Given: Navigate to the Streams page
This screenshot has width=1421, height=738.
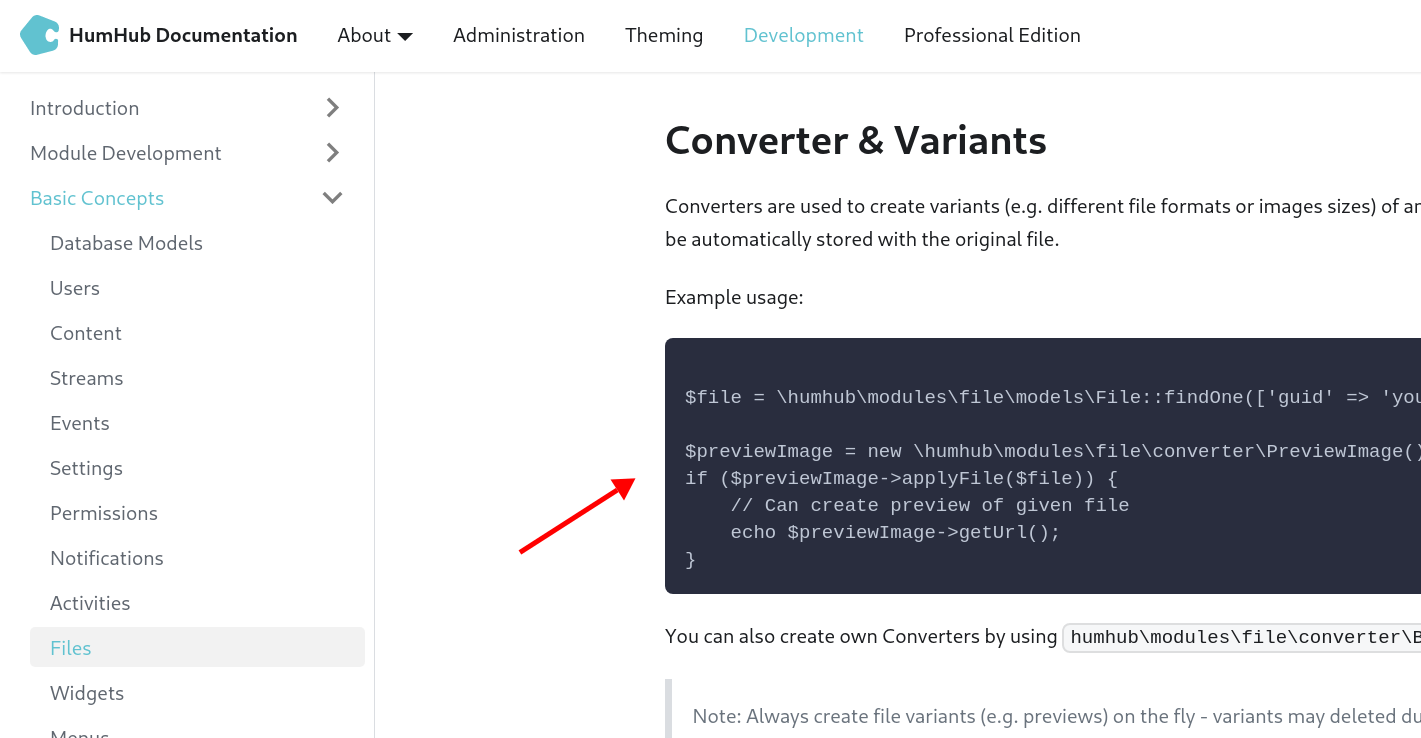Looking at the screenshot, I should [x=86, y=378].
